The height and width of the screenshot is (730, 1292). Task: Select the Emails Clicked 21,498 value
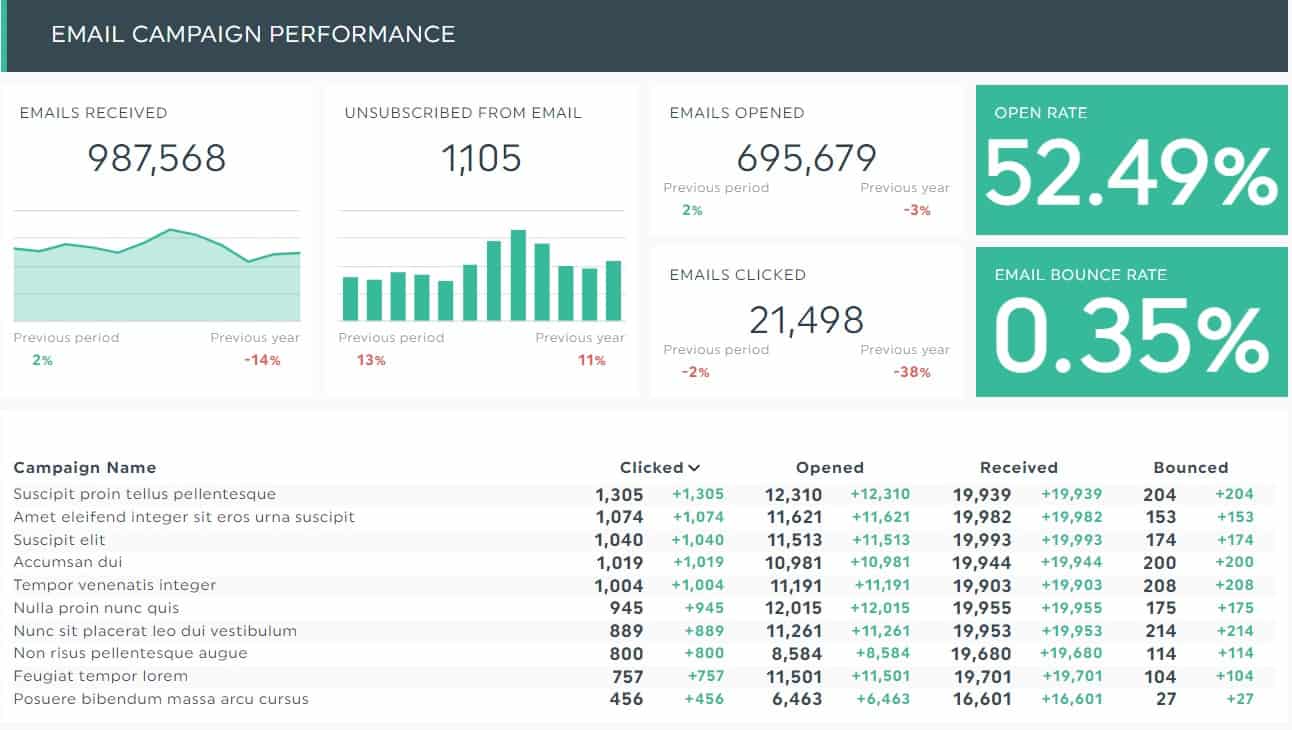[806, 320]
